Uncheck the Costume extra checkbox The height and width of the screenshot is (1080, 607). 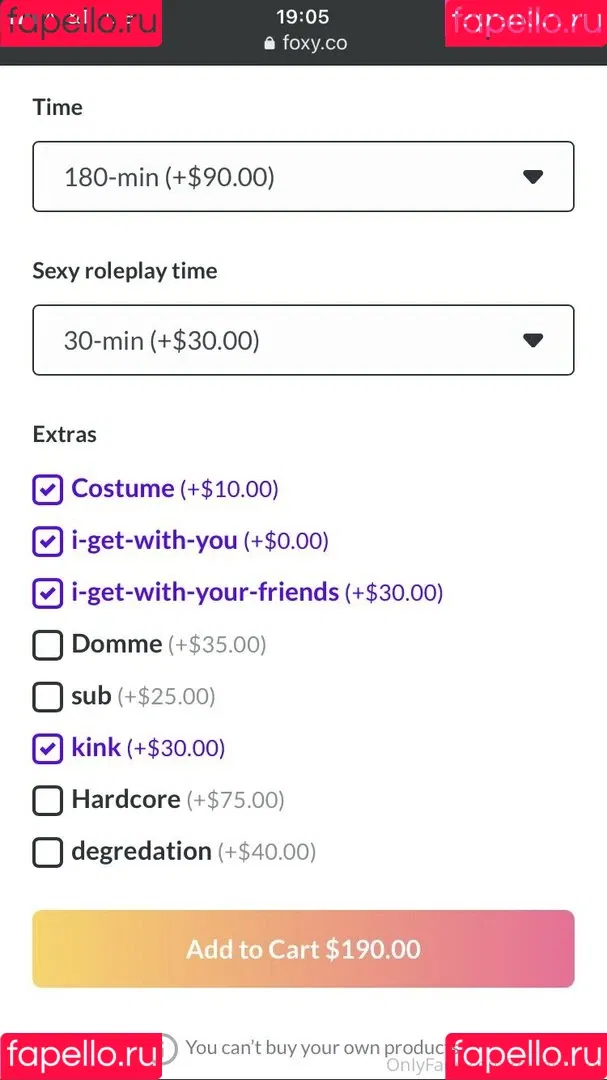tap(48, 490)
